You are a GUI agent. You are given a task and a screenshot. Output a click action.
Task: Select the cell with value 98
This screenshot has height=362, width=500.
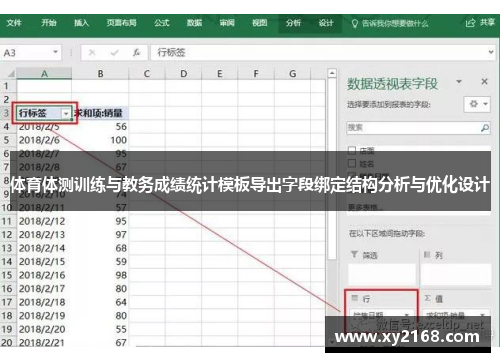[x=100, y=275]
